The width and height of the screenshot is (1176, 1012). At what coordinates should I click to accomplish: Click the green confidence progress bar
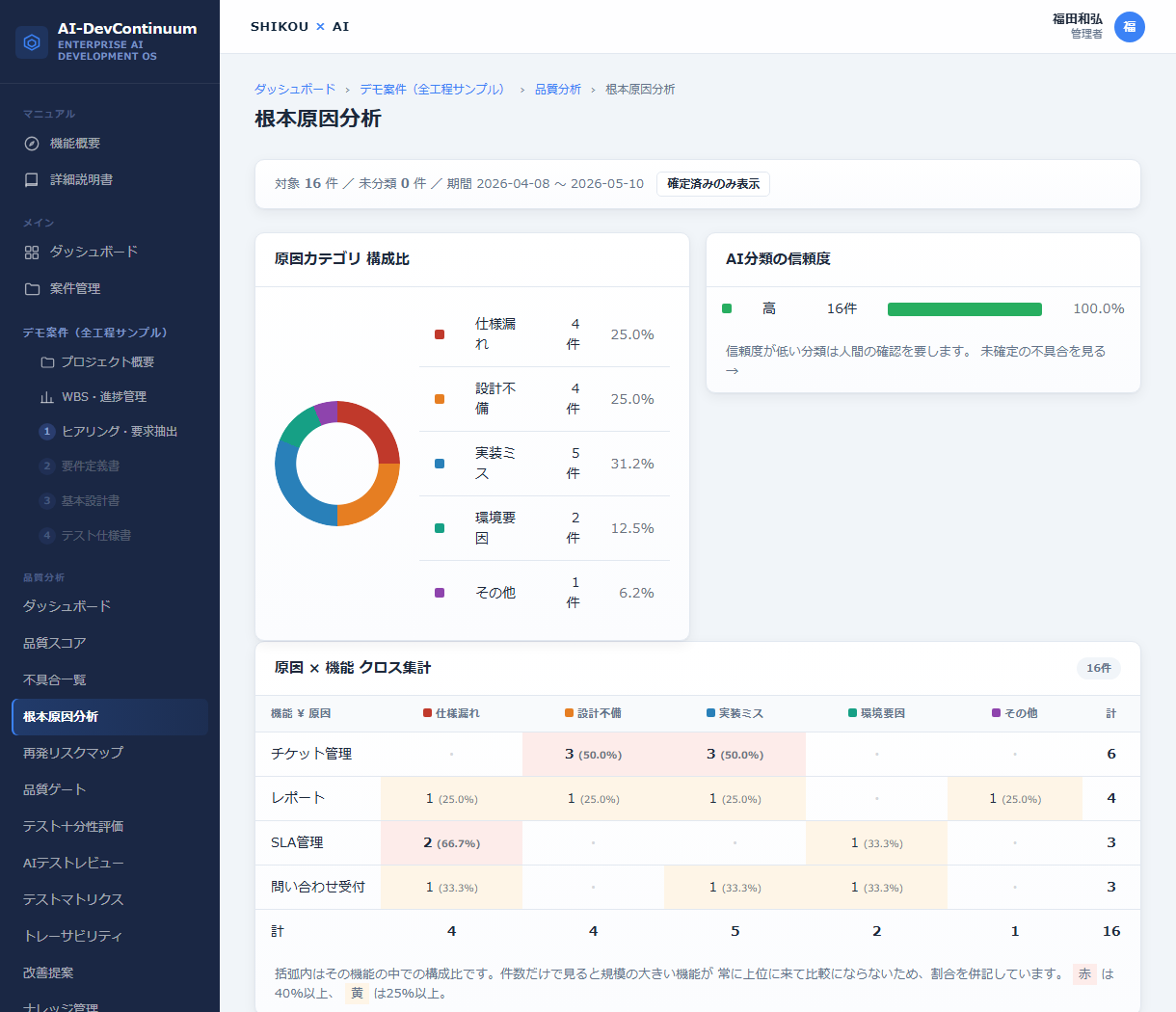[965, 309]
